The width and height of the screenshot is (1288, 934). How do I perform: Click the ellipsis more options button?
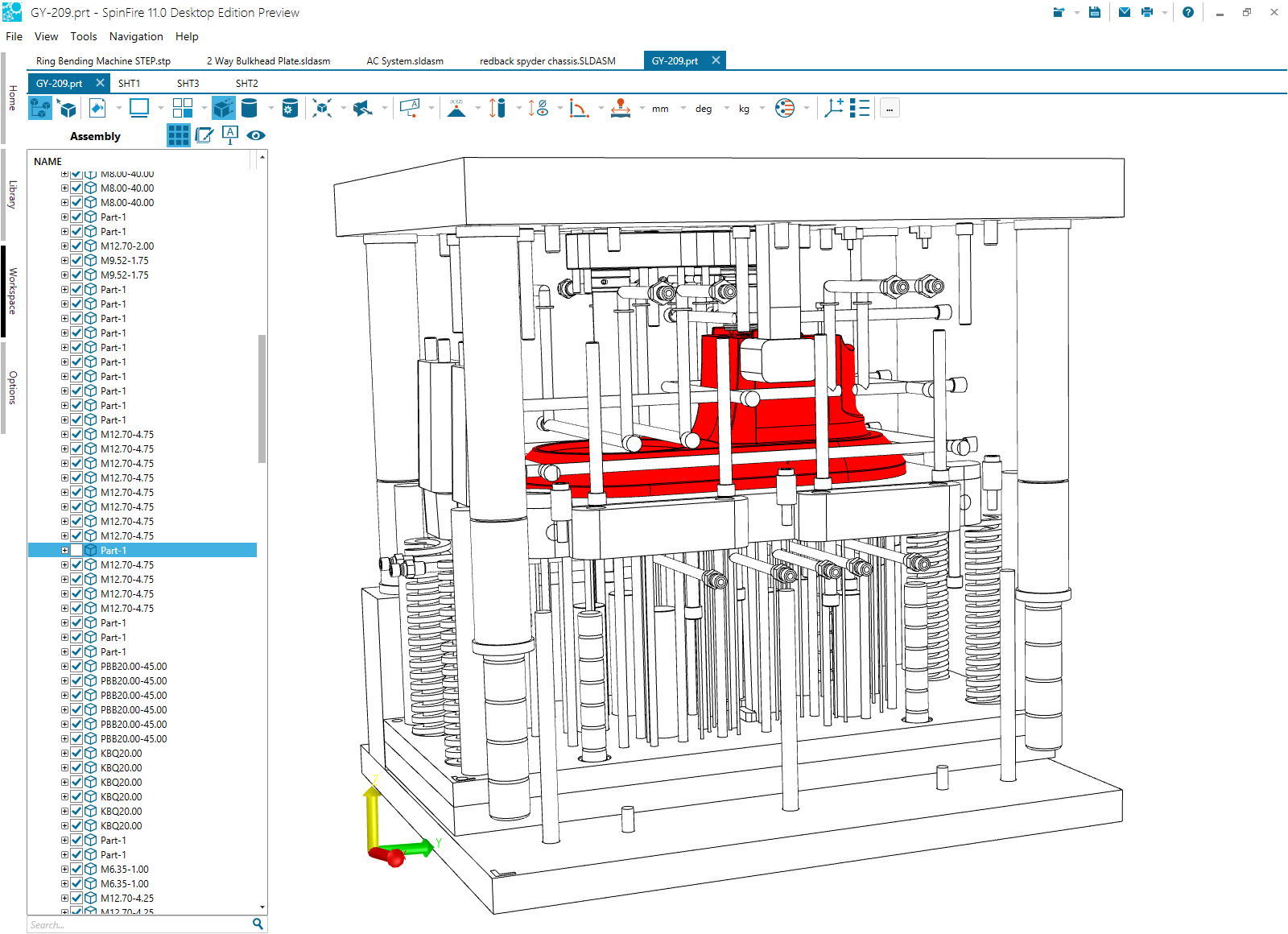[890, 108]
